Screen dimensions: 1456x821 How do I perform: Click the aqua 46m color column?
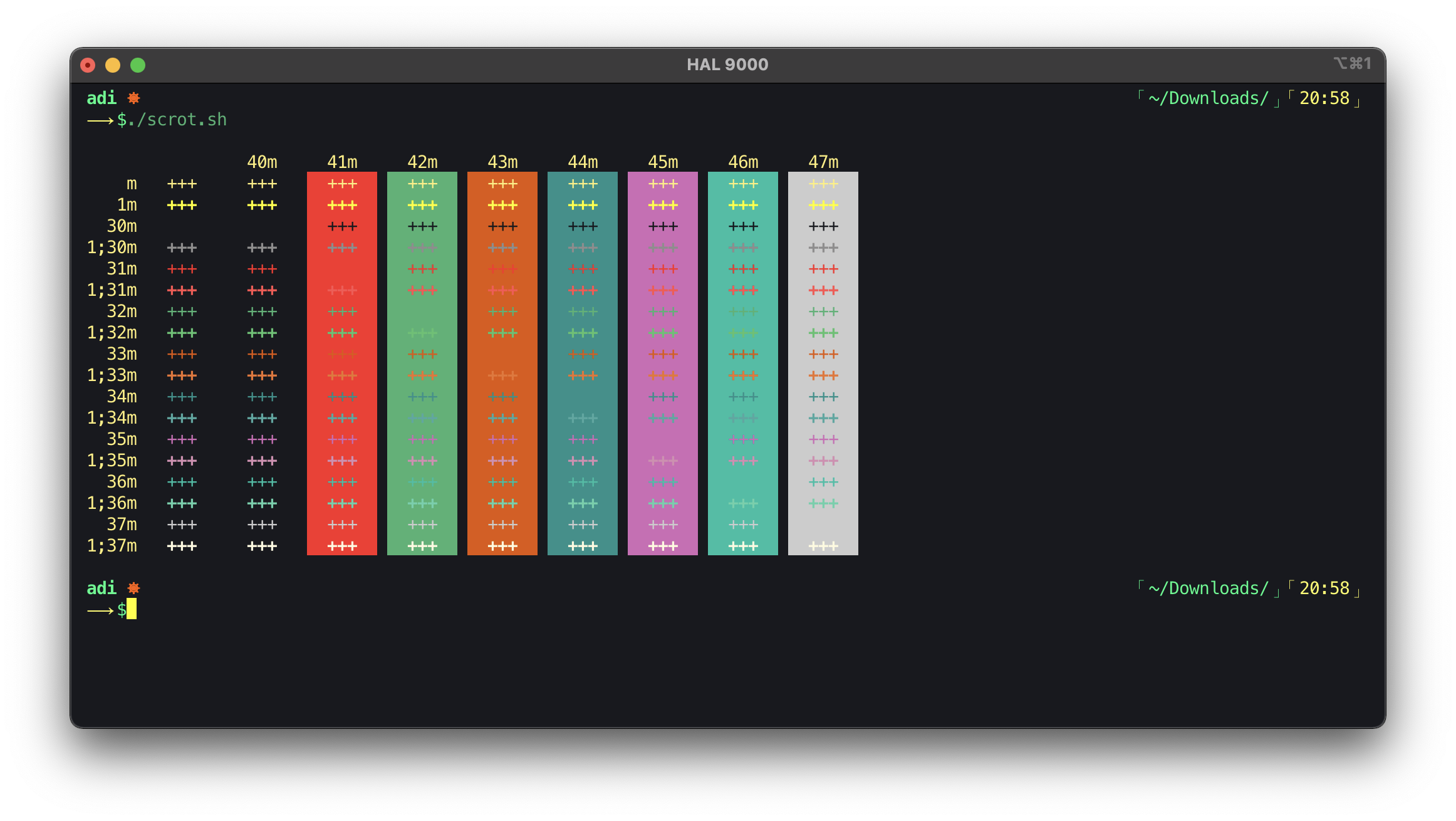point(743,363)
